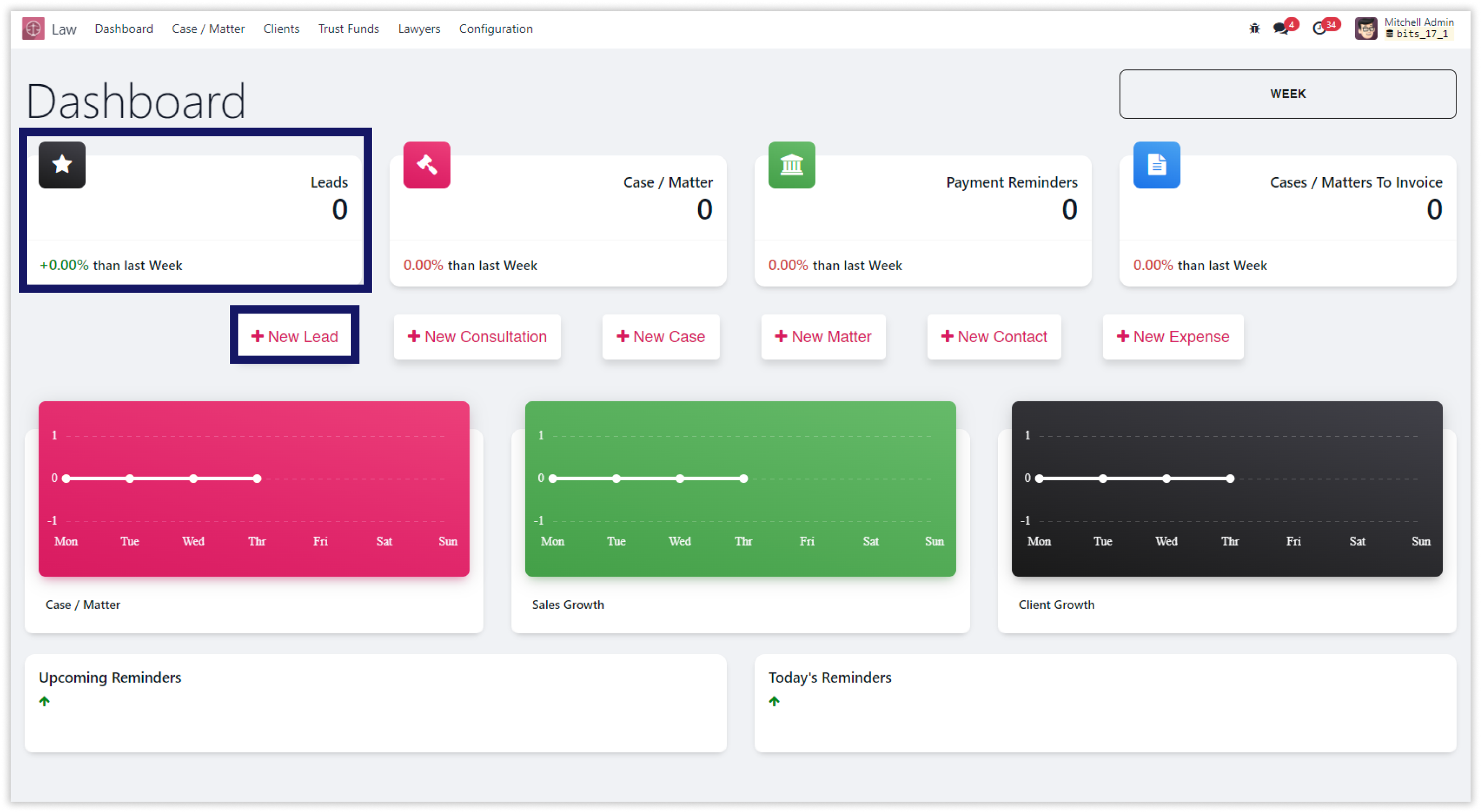Click the blue document invoice icon
Image resolution: width=1481 pixels, height=812 pixels.
point(1156,165)
